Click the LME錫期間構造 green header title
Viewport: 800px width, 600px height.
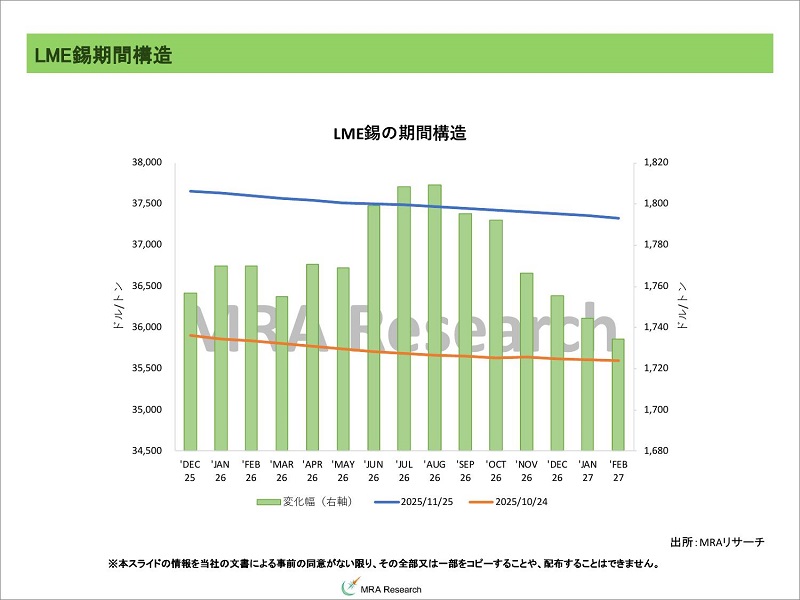[x=99, y=55]
